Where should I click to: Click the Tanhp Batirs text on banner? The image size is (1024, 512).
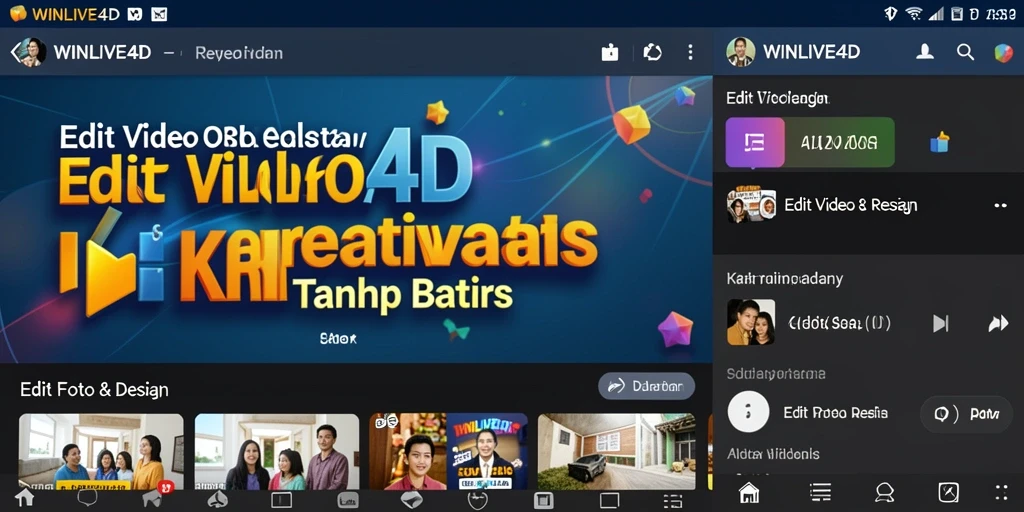tap(402, 294)
